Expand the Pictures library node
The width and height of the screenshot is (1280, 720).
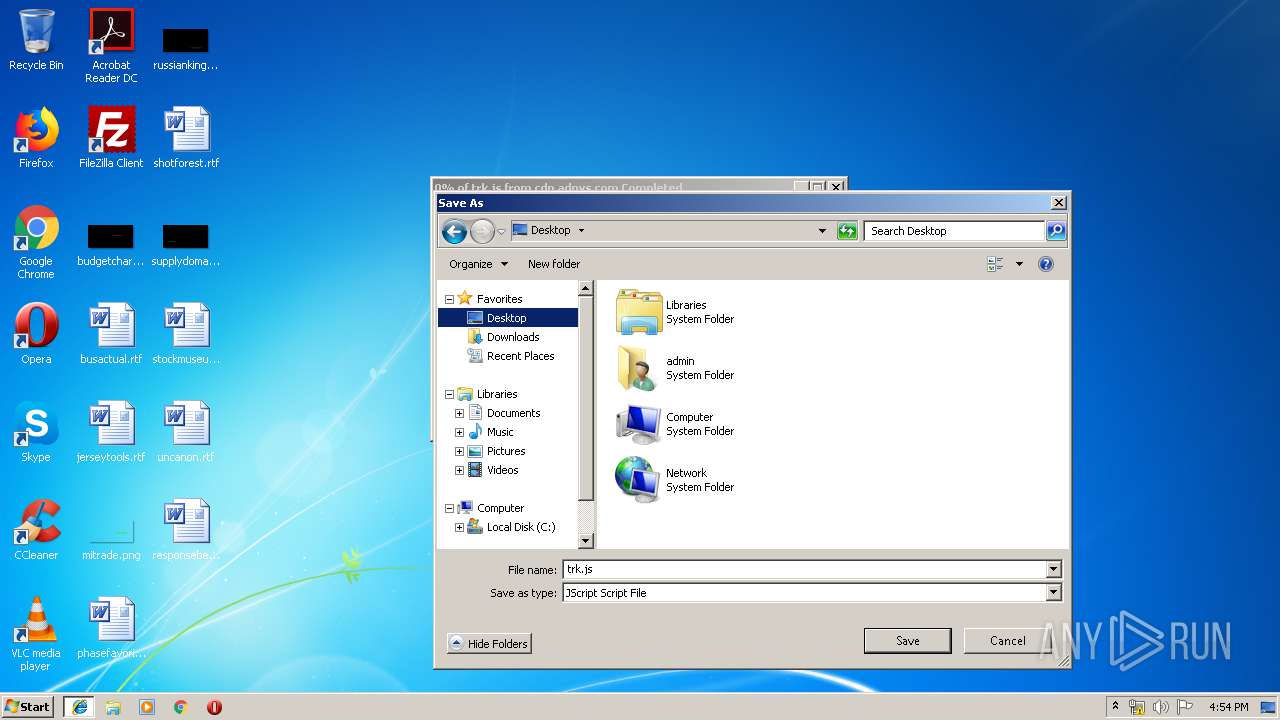459,451
